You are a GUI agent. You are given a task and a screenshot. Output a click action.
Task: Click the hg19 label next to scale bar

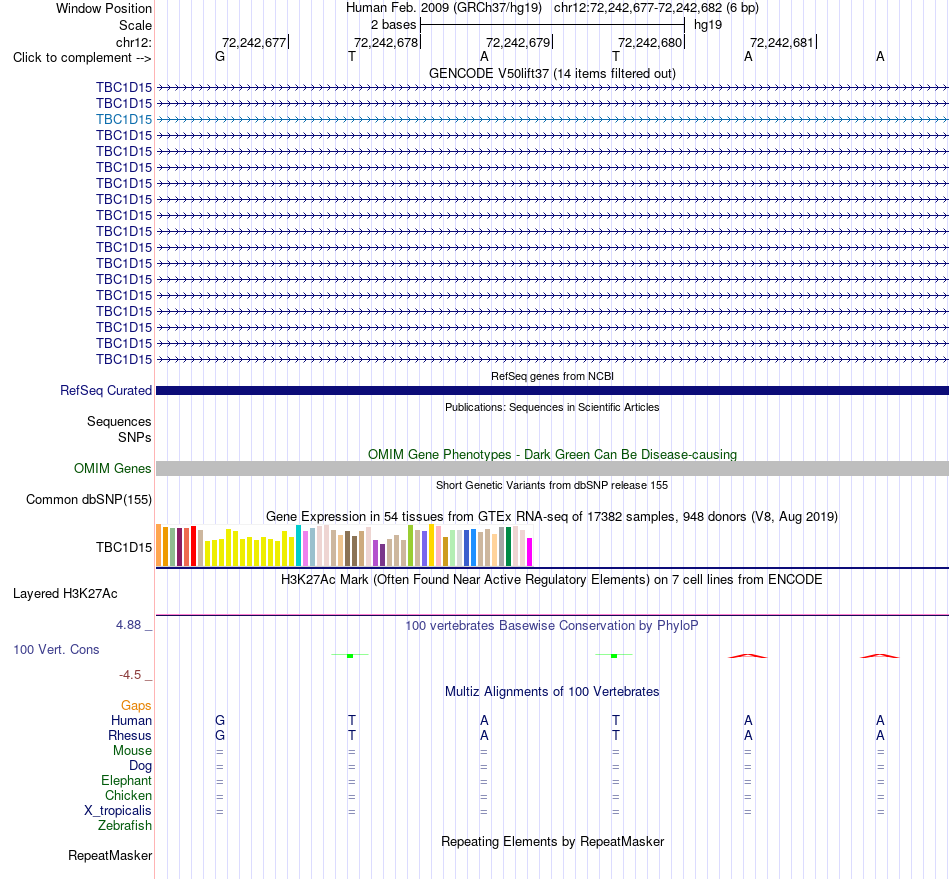tap(708, 25)
